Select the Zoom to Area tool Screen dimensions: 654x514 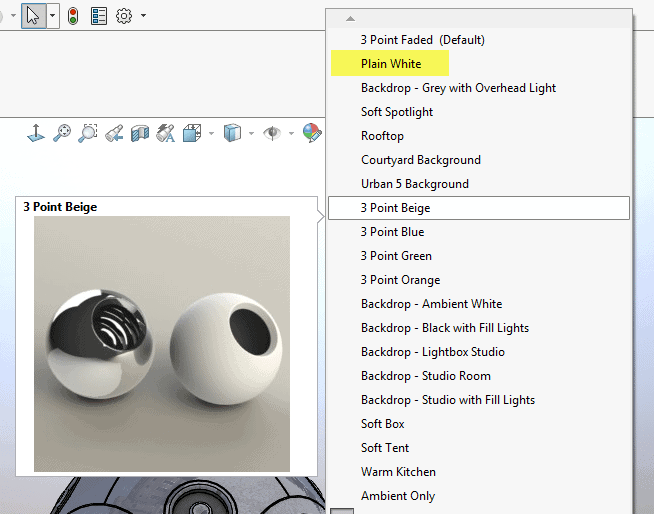tap(88, 133)
